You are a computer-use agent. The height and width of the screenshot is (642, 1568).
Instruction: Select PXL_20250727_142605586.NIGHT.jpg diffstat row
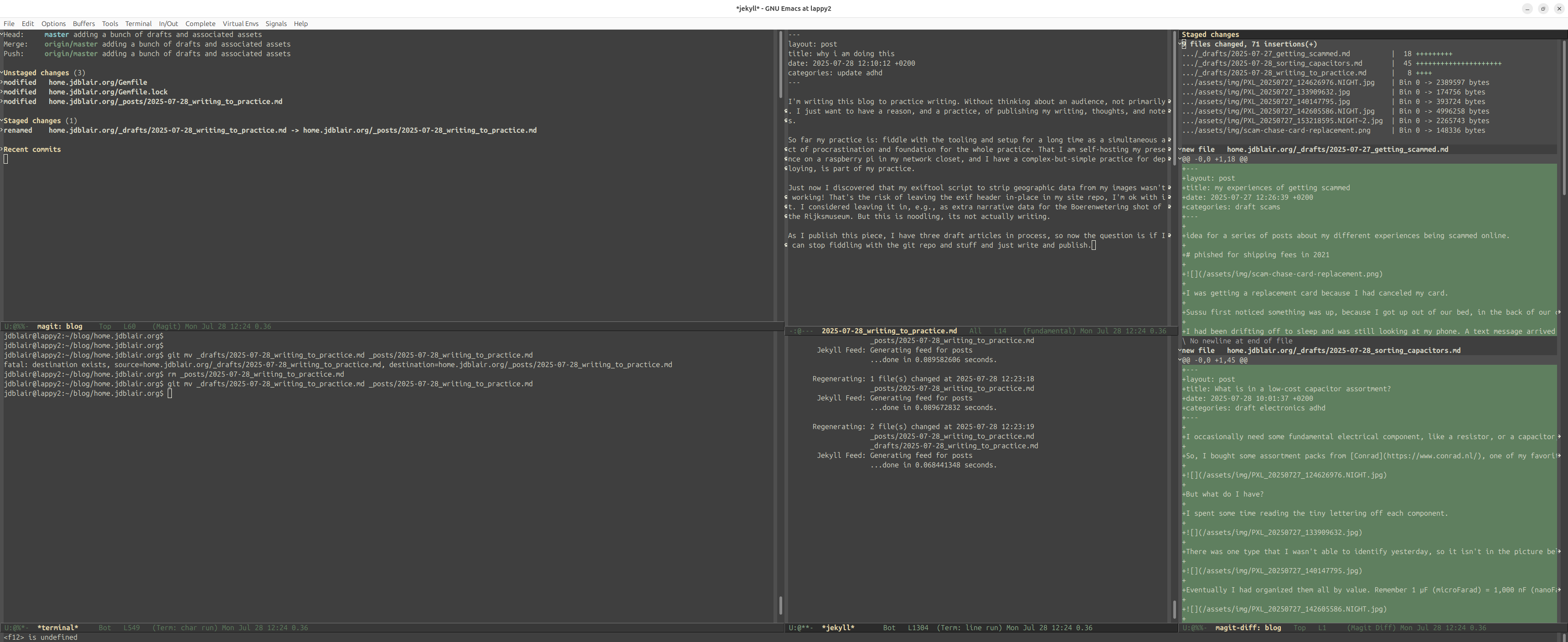tap(1336, 111)
